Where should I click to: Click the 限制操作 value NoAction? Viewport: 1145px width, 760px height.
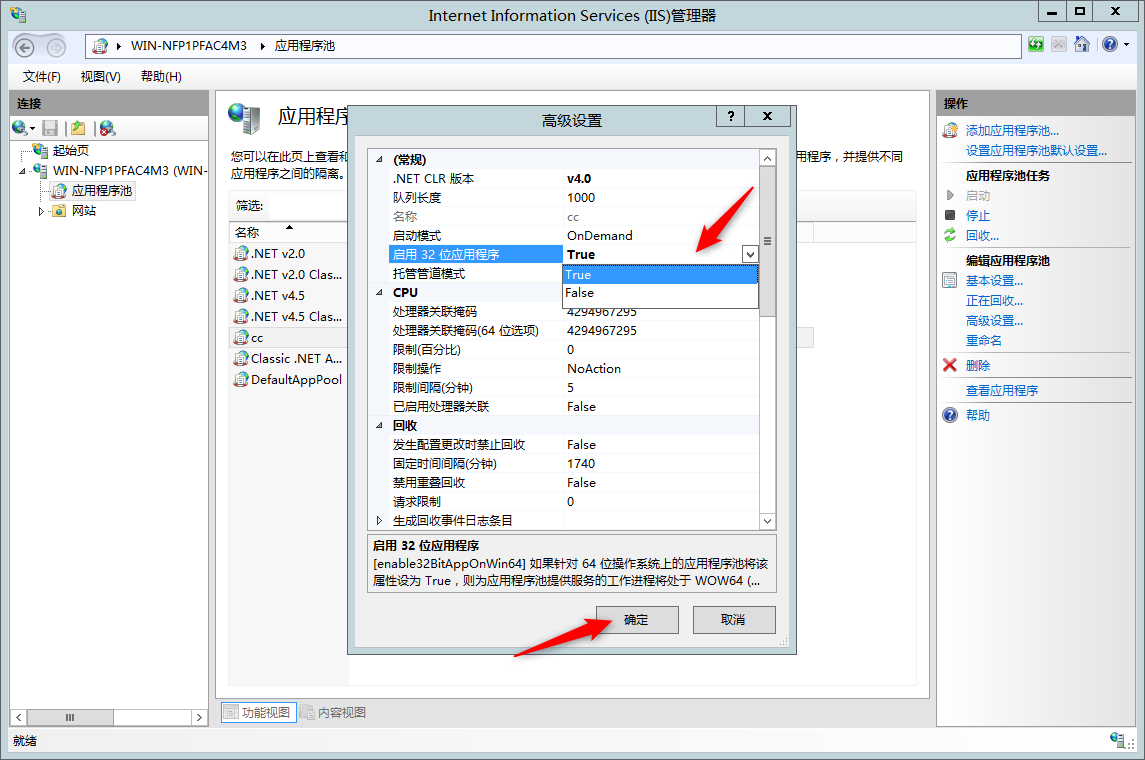[594, 369]
